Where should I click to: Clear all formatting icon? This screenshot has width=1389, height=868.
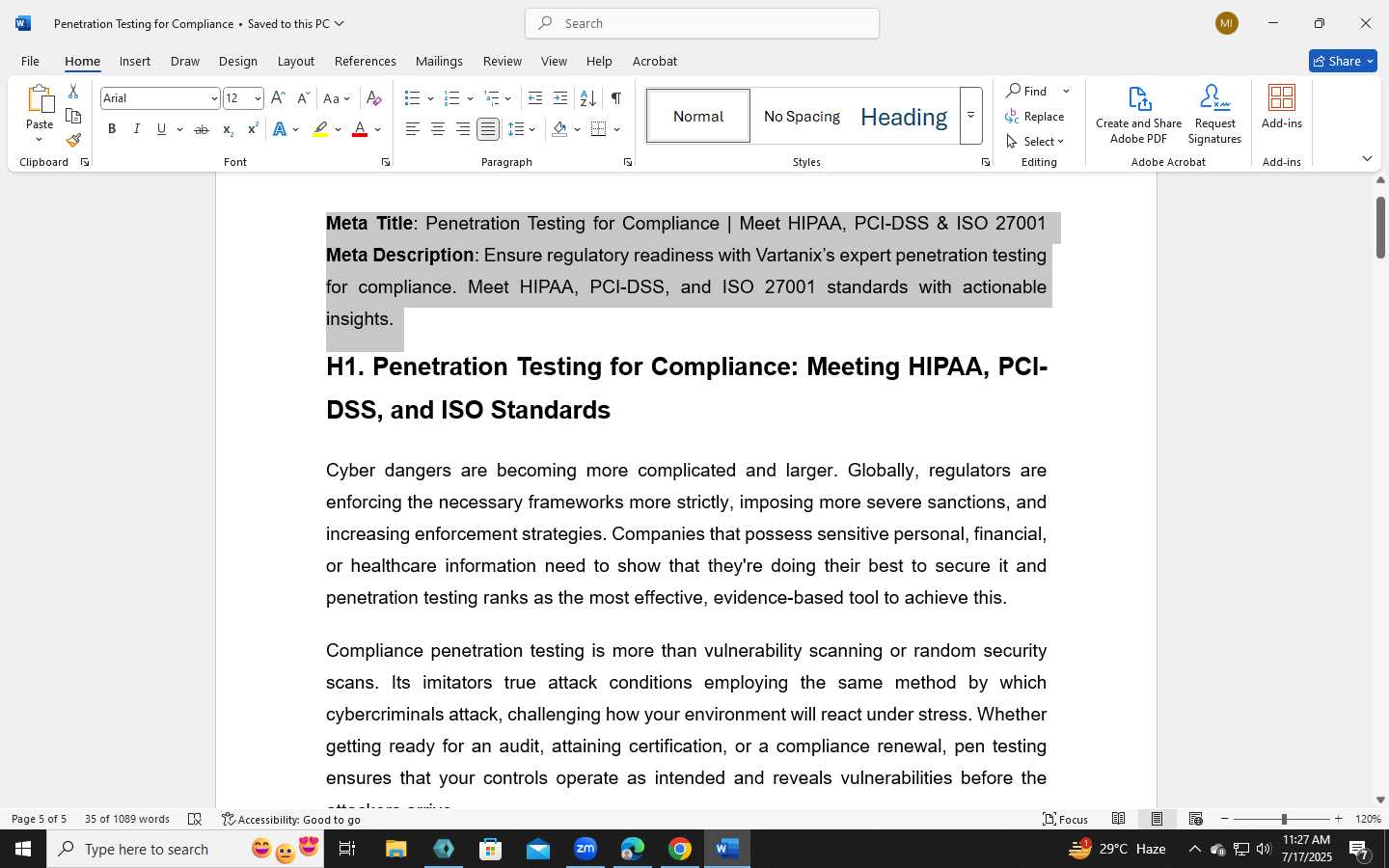[374, 98]
